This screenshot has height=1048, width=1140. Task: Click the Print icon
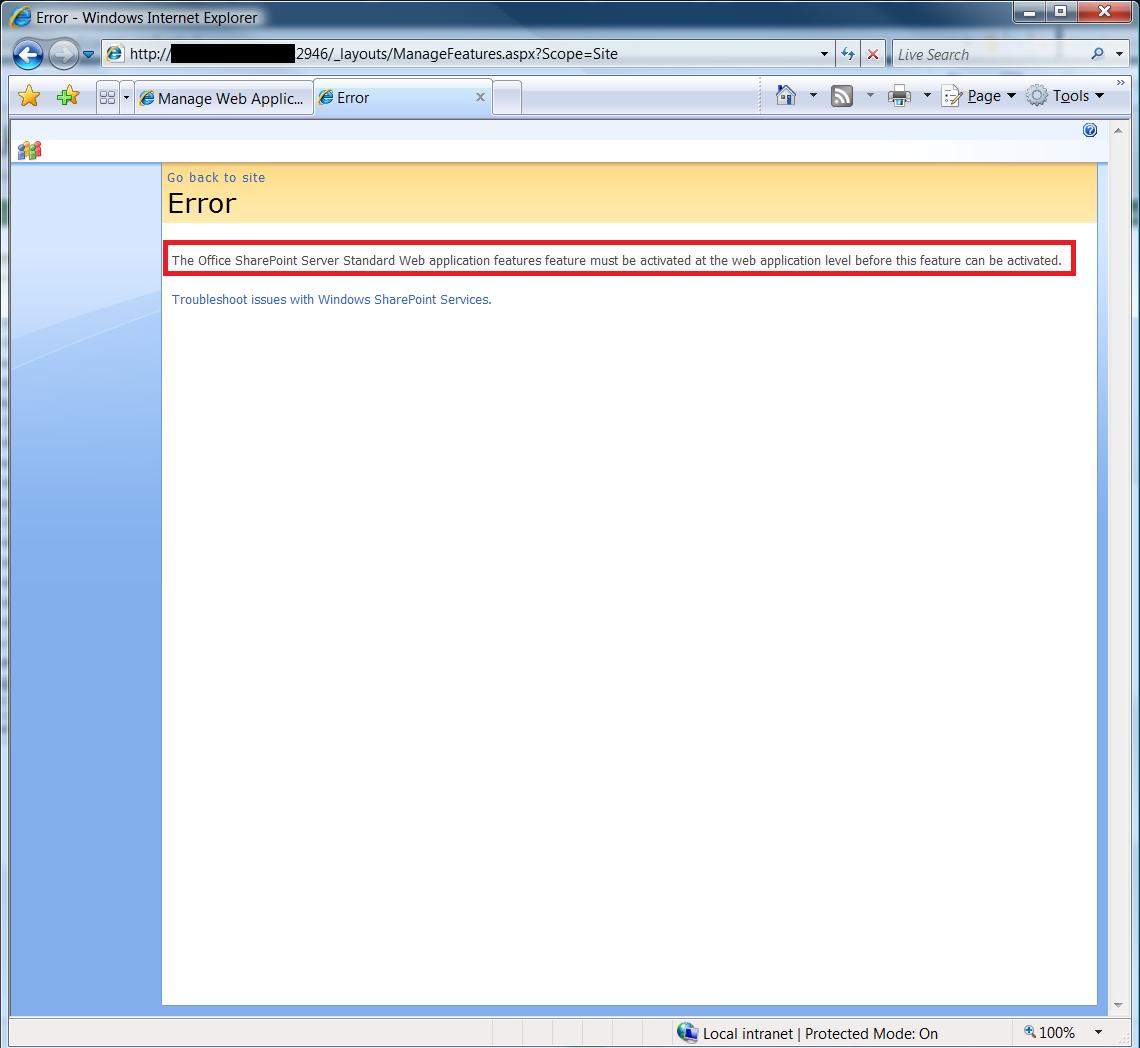(x=899, y=96)
